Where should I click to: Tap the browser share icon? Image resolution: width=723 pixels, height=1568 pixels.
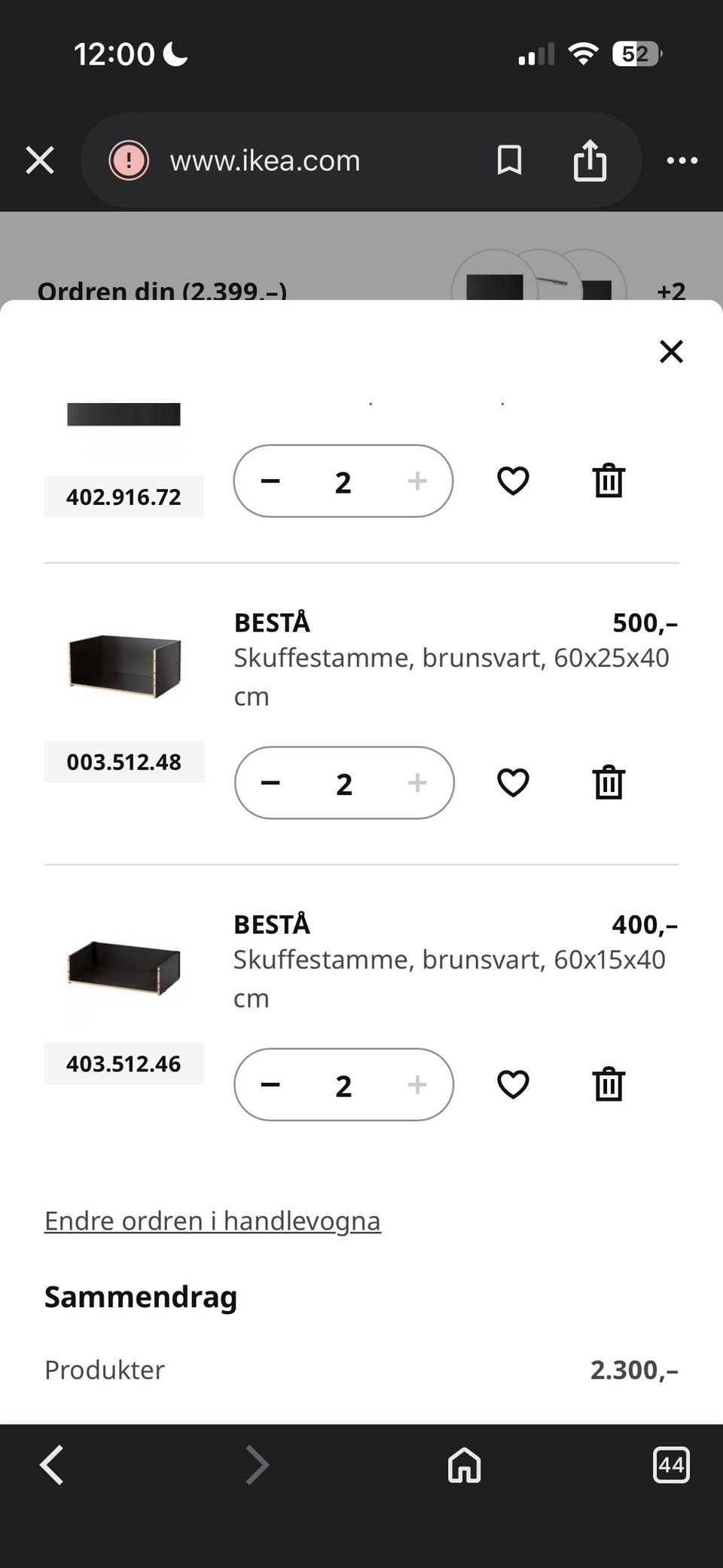[590, 160]
